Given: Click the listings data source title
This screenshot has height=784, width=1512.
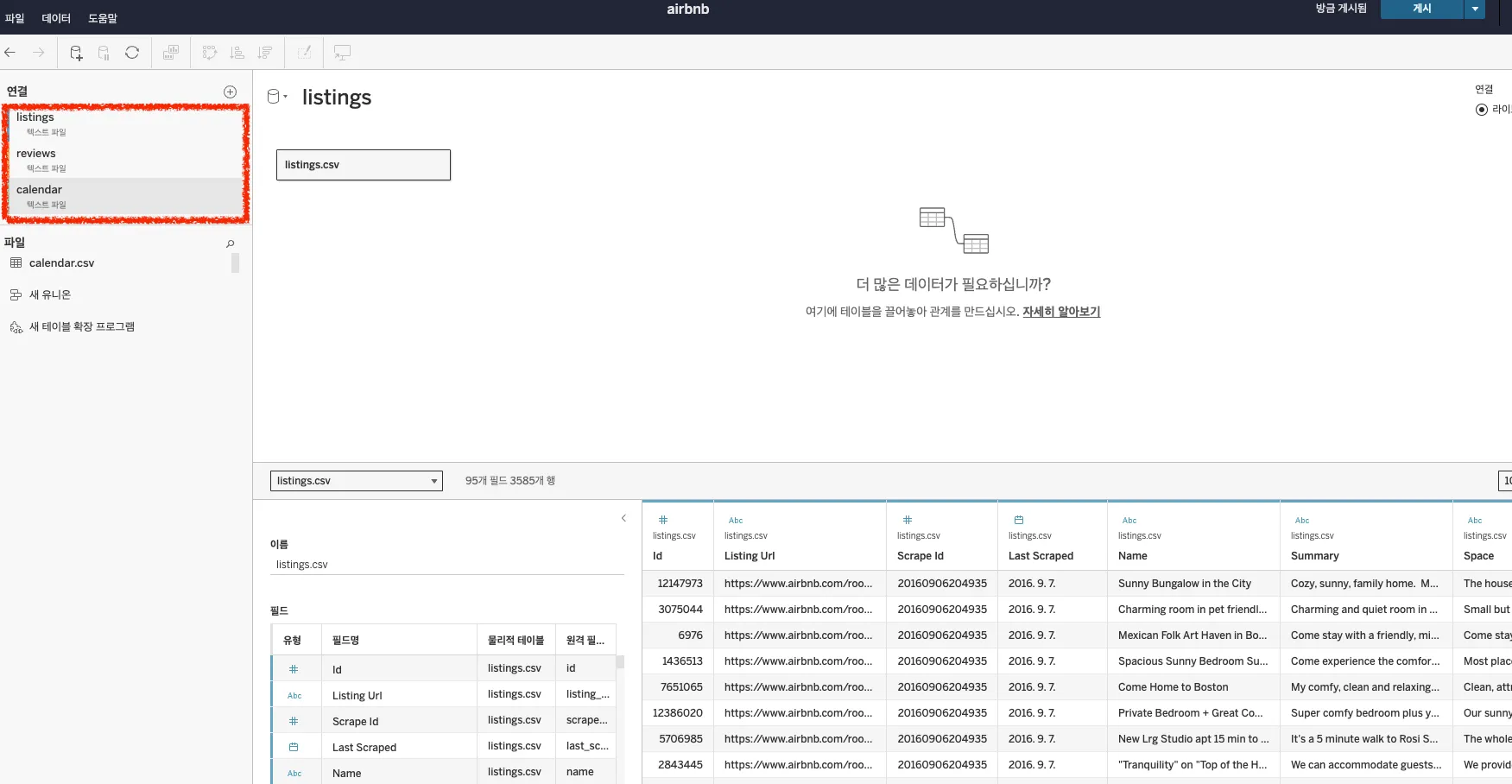Looking at the screenshot, I should click(x=337, y=98).
